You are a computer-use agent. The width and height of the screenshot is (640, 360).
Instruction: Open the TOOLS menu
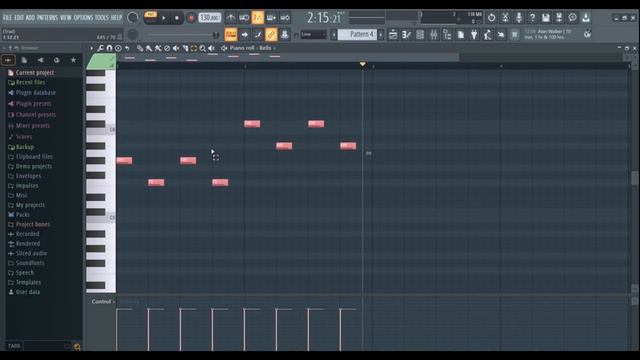click(102, 18)
